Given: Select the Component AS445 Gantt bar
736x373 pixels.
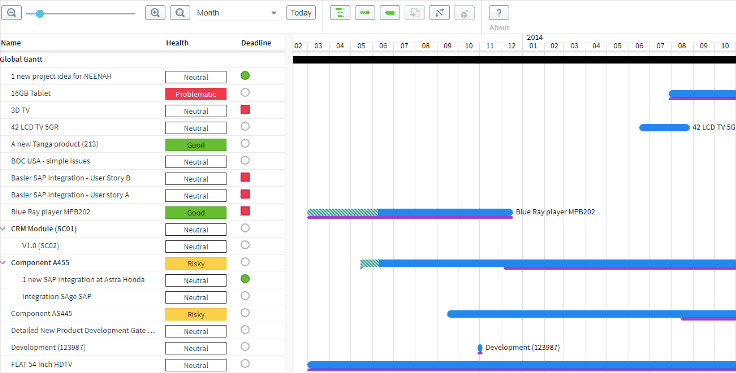Looking at the screenshot, I should (591, 314).
